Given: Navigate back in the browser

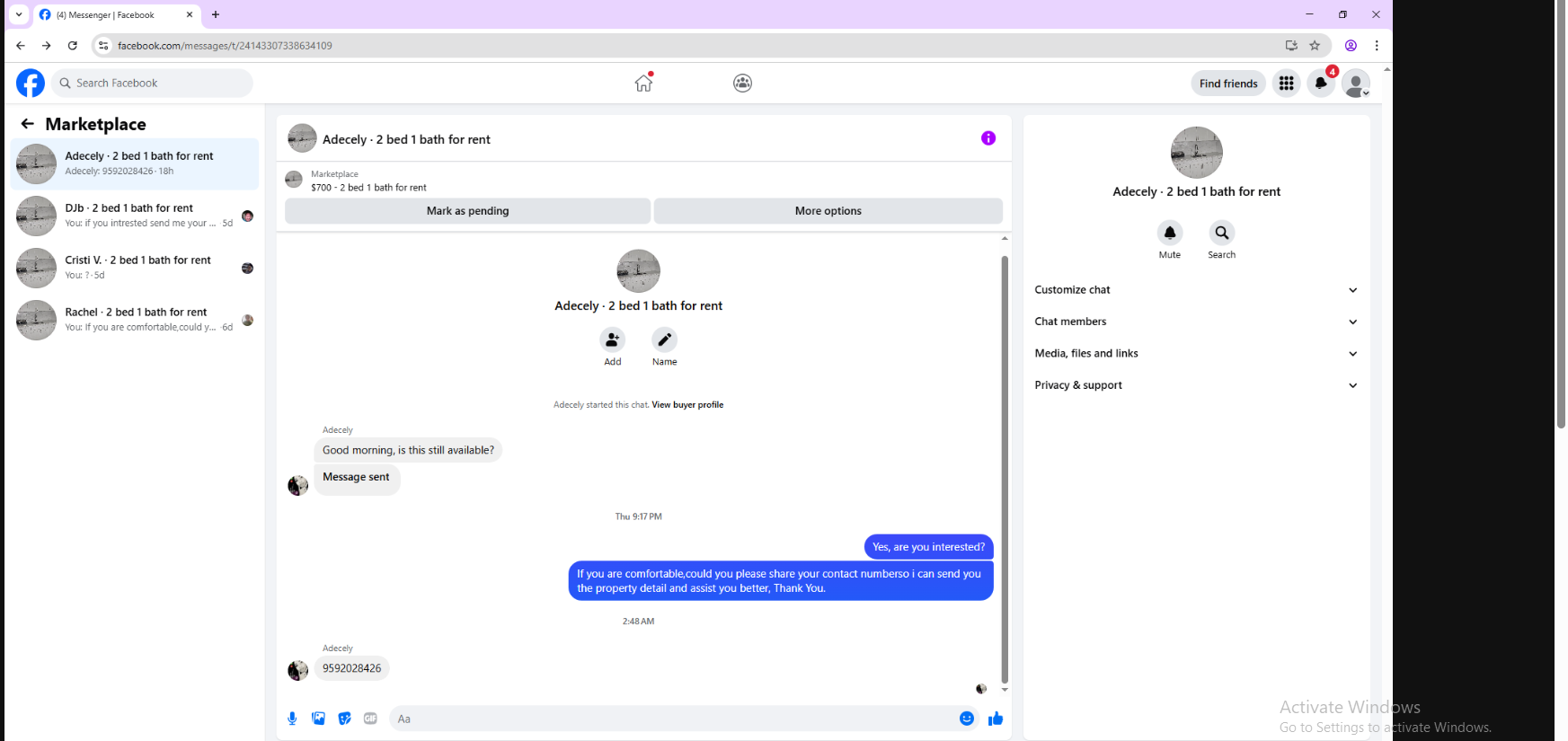Looking at the screenshot, I should pos(21,46).
